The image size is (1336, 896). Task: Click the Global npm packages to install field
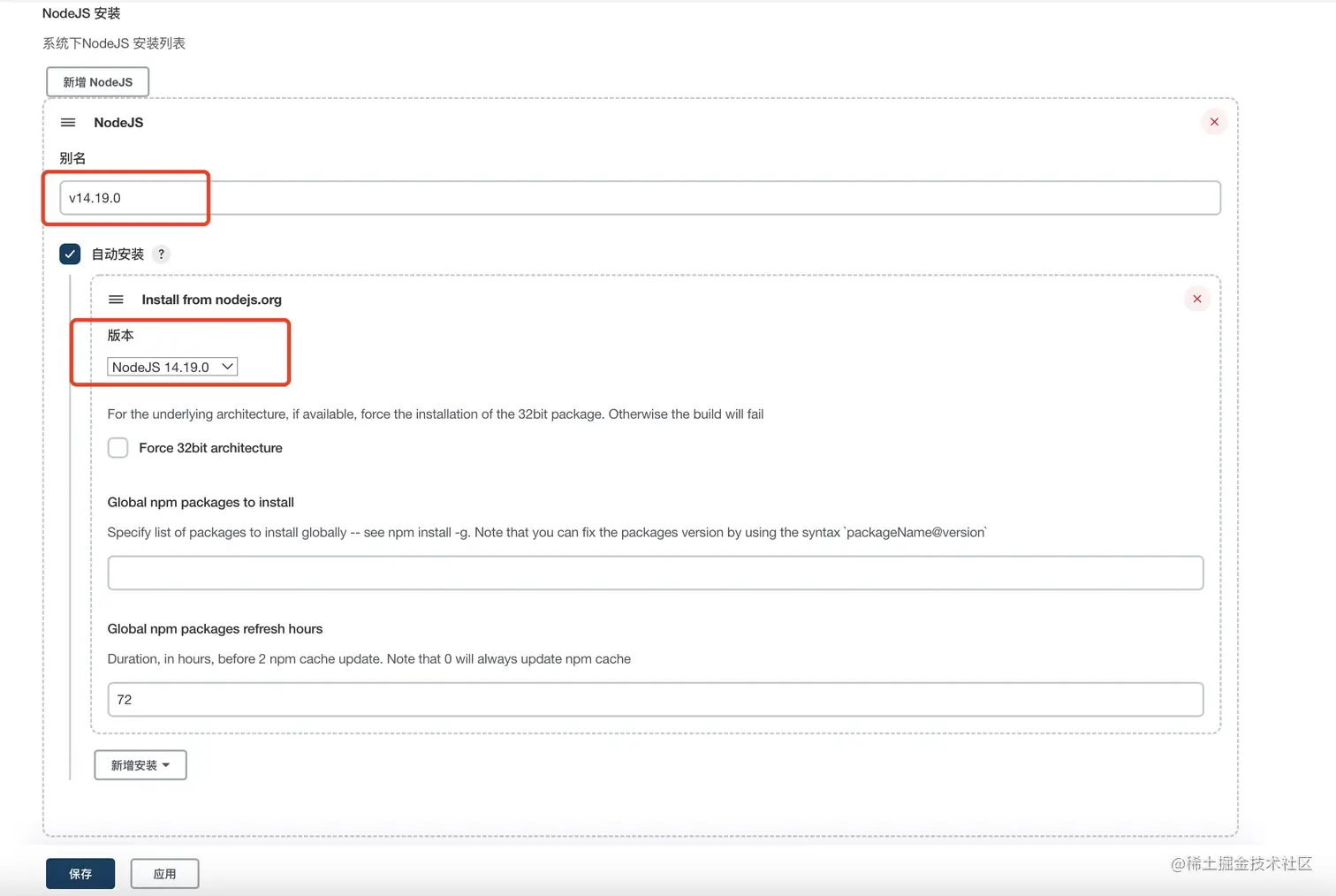[656, 573]
